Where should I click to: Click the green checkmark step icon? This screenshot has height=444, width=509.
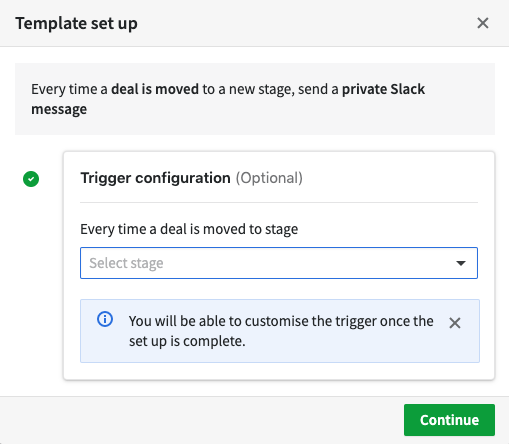pos(31,179)
